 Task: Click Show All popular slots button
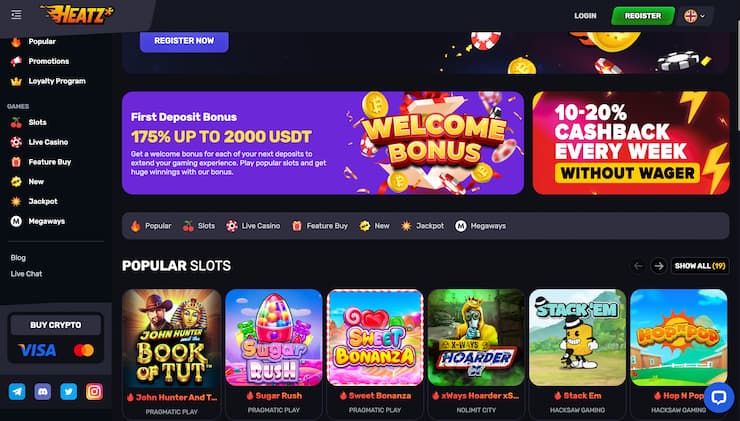(x=700, y=266)
